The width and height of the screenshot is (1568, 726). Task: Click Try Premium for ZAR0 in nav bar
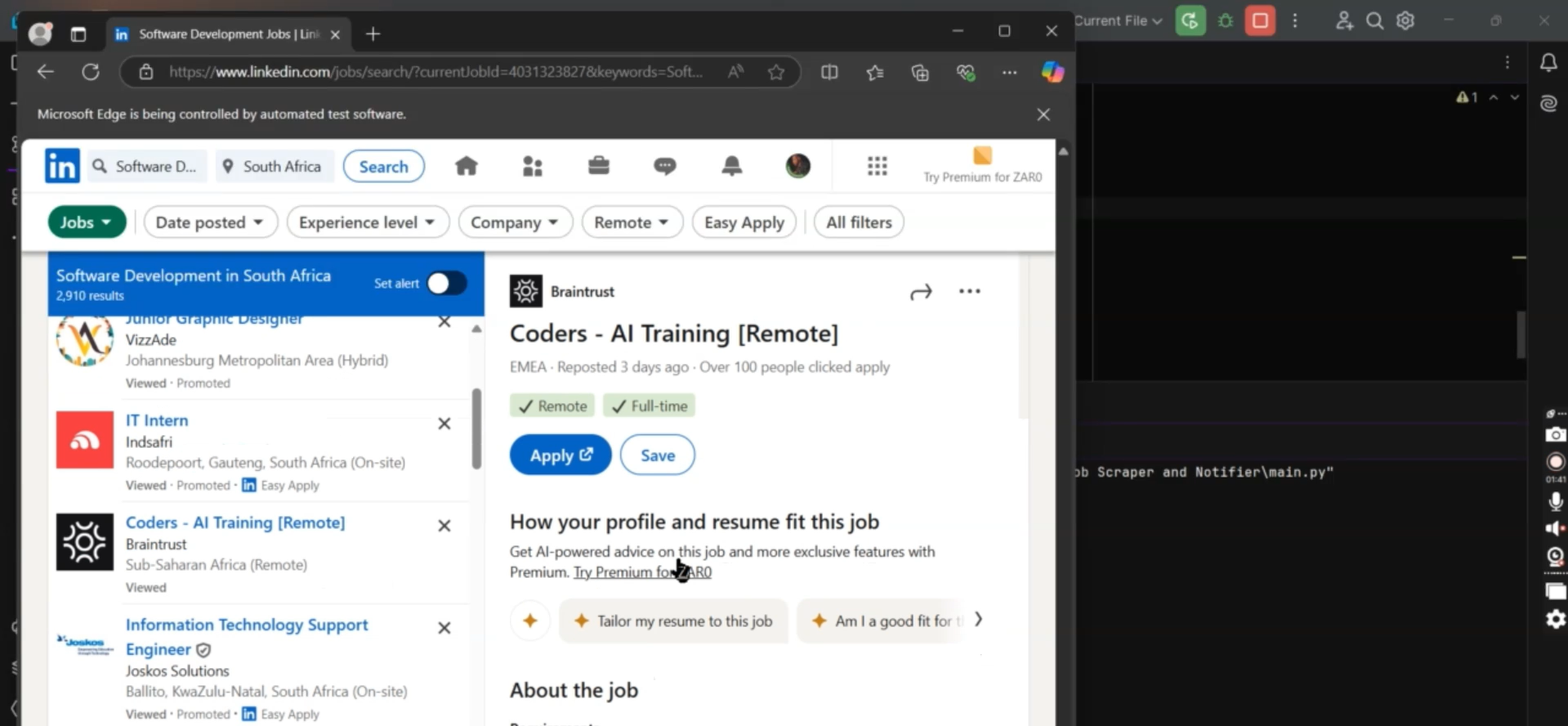tap(982, 166)
